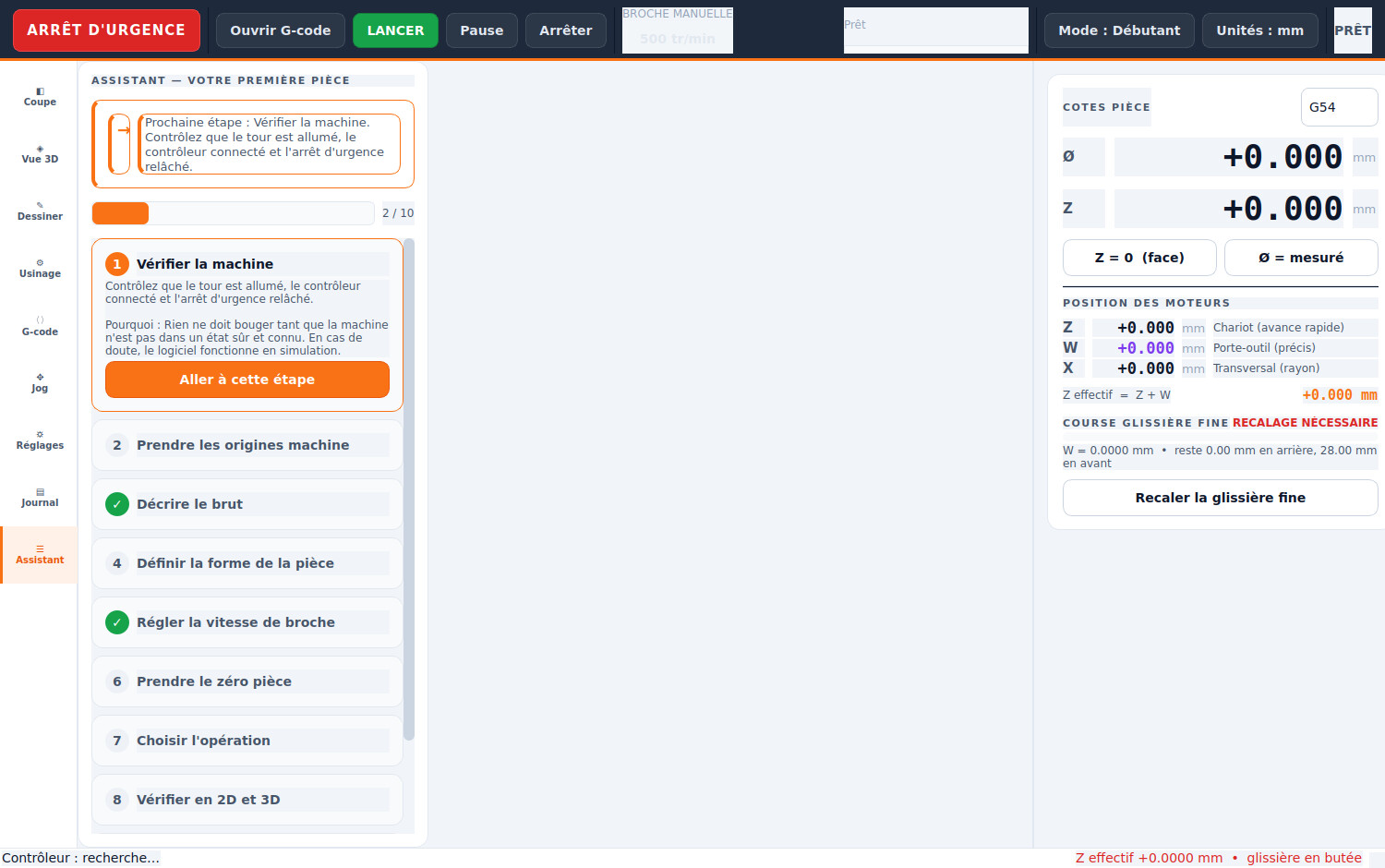Pause the running program
Viewport: 1385px width, 868px height.
coord(482,30)
